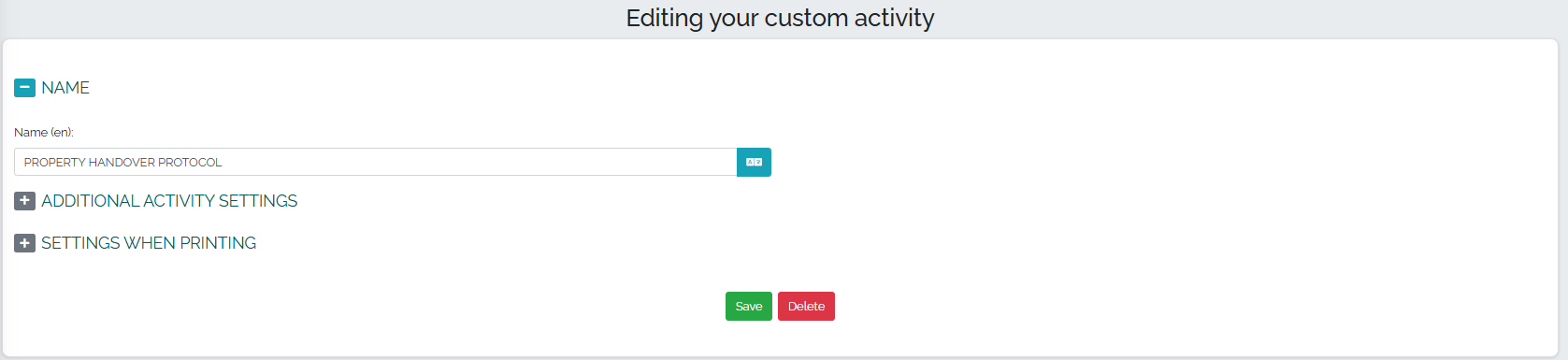Click the 'Name (en):' field label
Screen dimensions: 1568x360
point(44,133)
